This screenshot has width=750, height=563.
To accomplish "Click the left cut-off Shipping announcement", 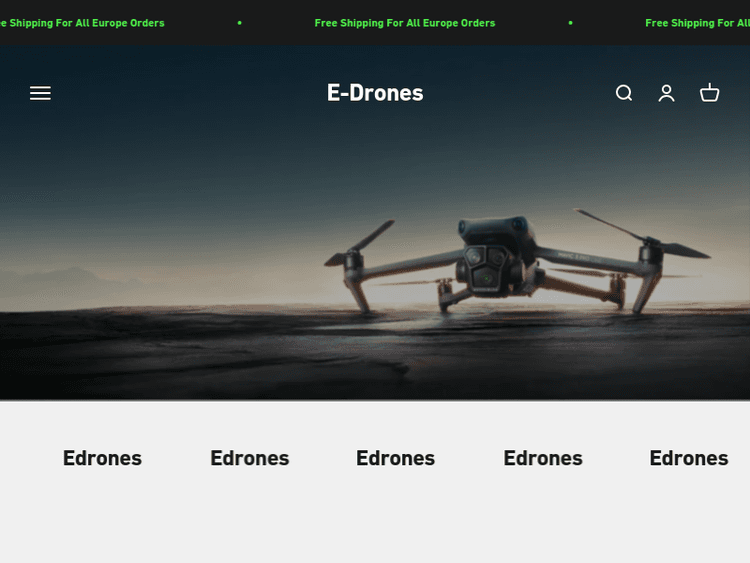I will 84,23.
